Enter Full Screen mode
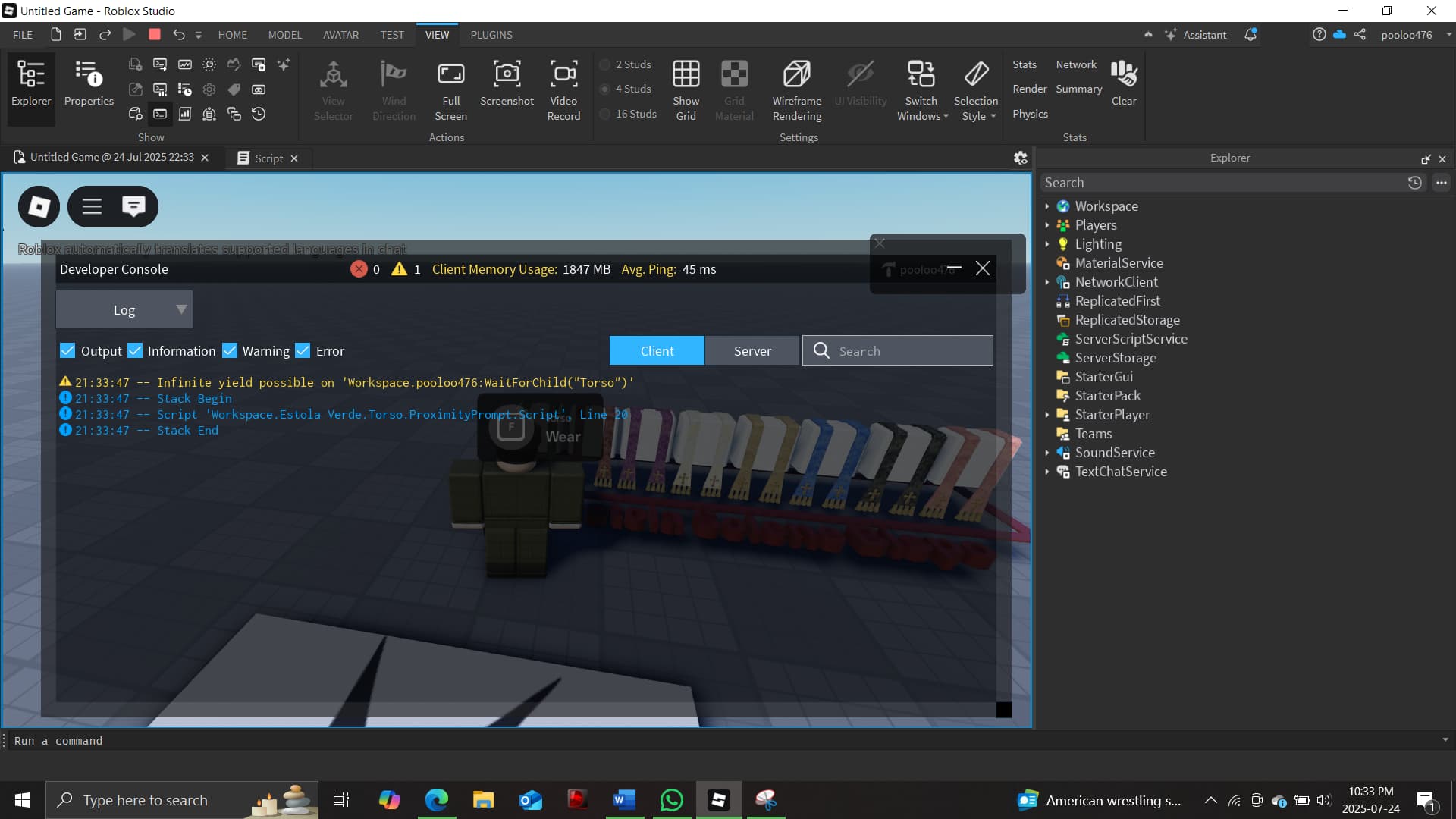This screenshot has height=819, width=1456. click(x=450, y=87)
